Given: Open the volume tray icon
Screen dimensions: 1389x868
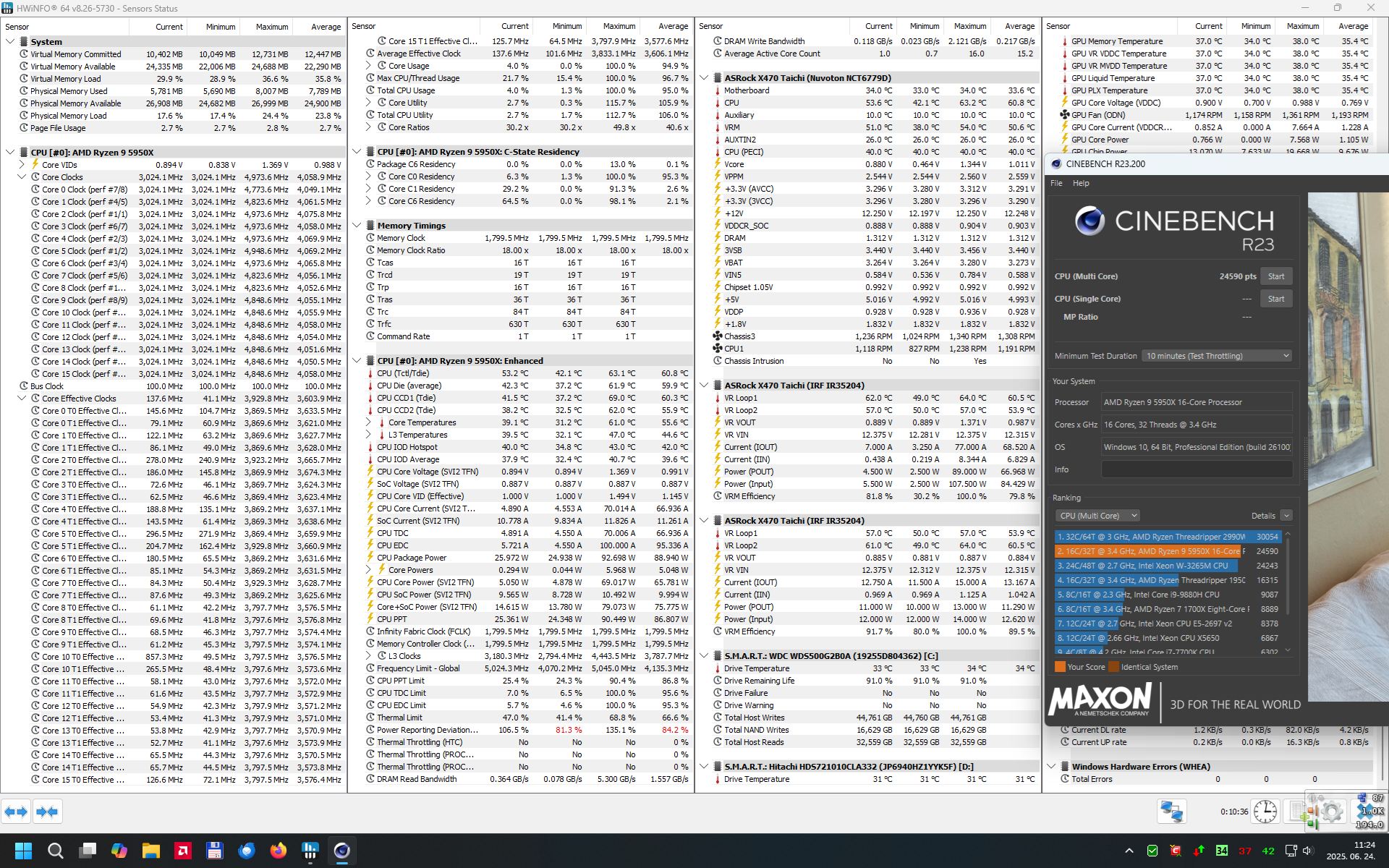Looking at the screenshot, I should [1307, 851].
